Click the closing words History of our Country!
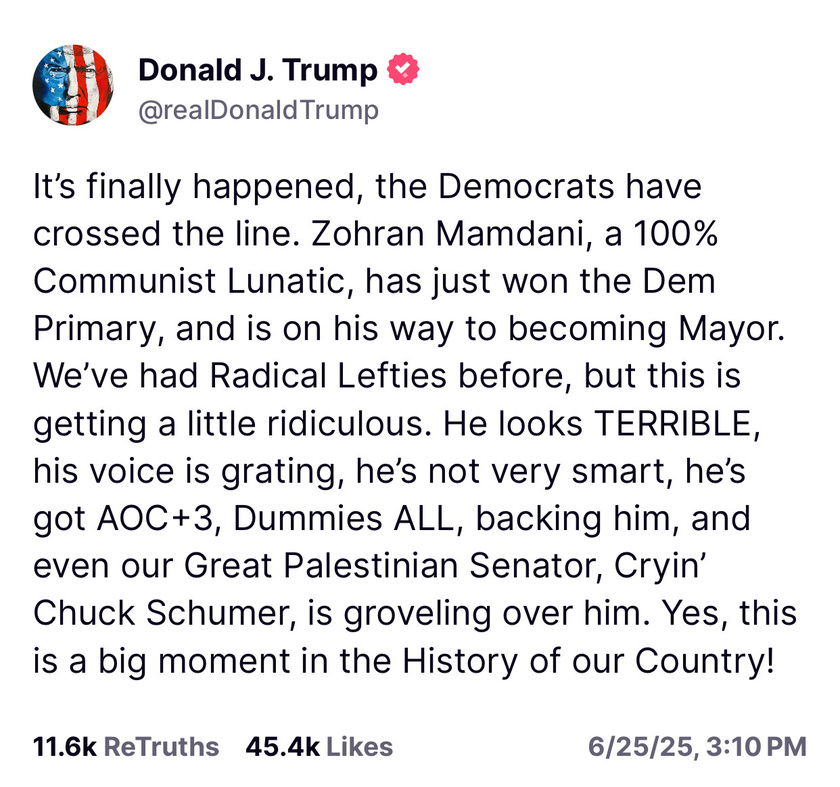 point(589,661)
